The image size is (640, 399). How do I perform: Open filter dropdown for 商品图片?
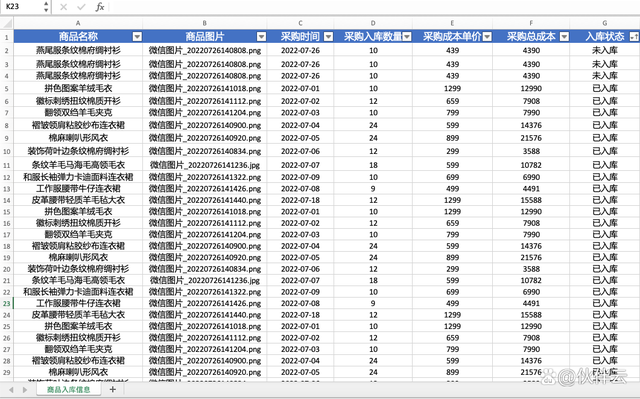coord(261,37)
